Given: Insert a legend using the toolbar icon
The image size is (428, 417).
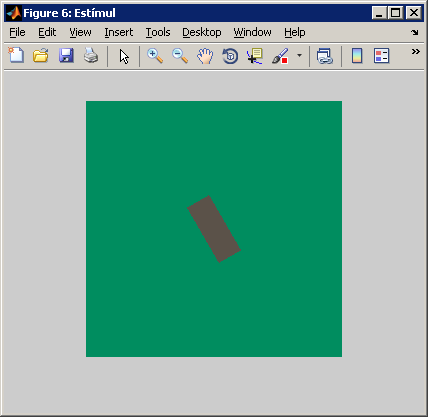Looking at the screenshot, I should (382, 56).
